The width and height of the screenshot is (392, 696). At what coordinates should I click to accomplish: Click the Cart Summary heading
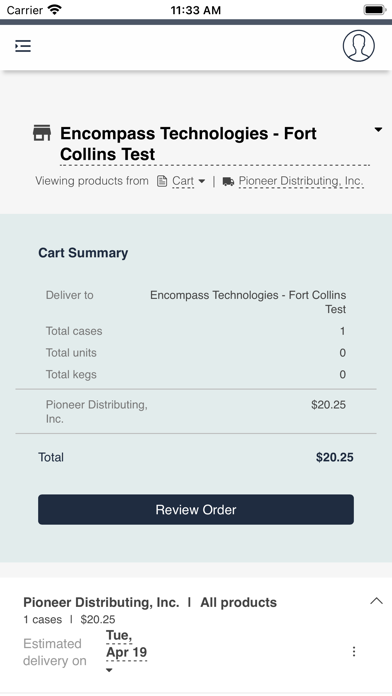[x=83, y=253]
